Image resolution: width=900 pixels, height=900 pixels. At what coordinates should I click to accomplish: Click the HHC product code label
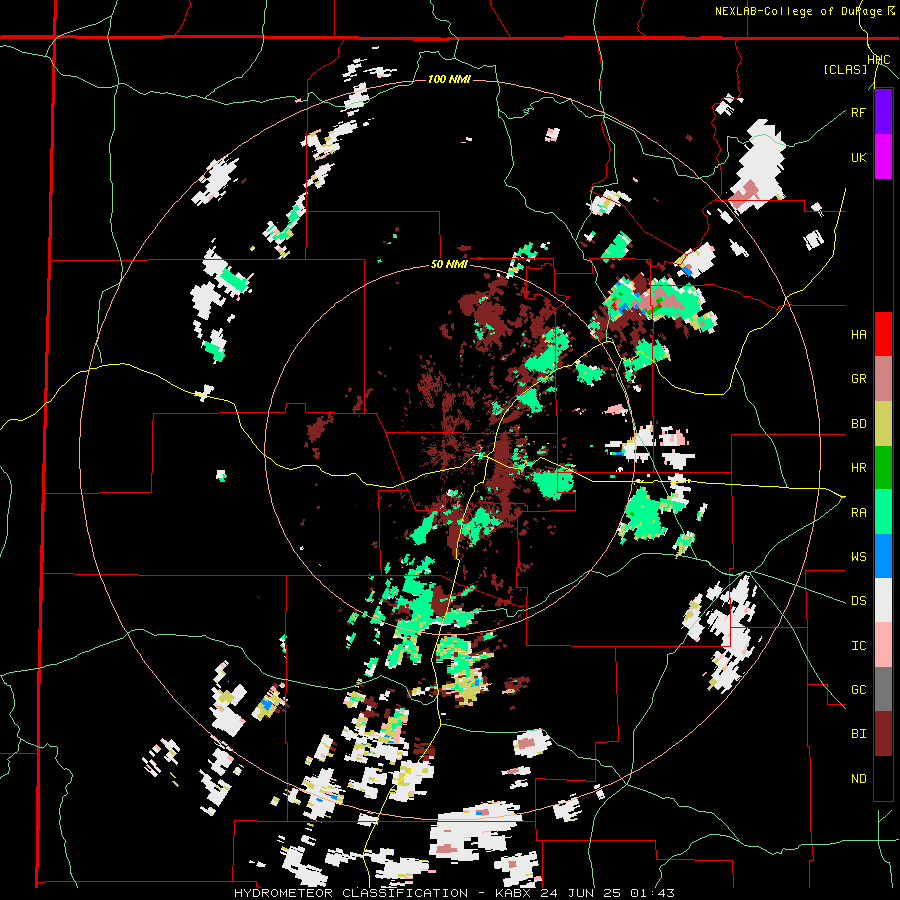coord(878,60)
